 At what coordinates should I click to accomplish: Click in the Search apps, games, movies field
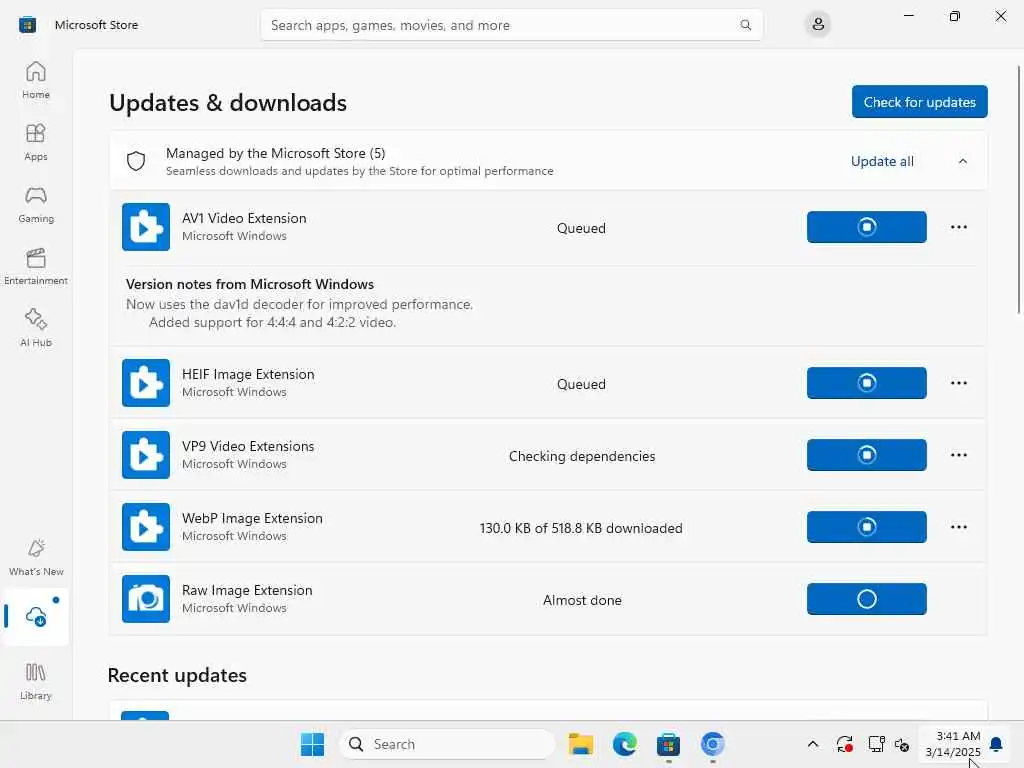point(511,25)
